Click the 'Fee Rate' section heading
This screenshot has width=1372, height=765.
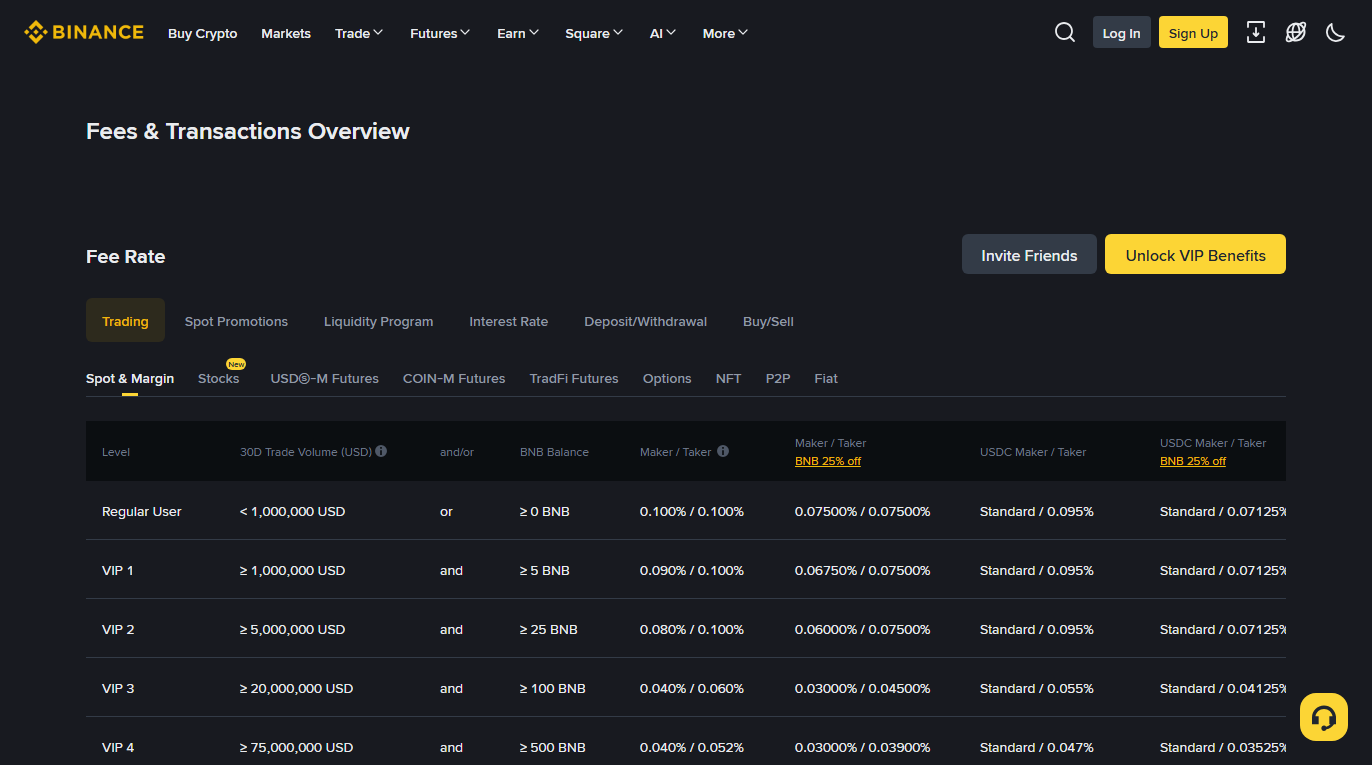pos(126,256)
